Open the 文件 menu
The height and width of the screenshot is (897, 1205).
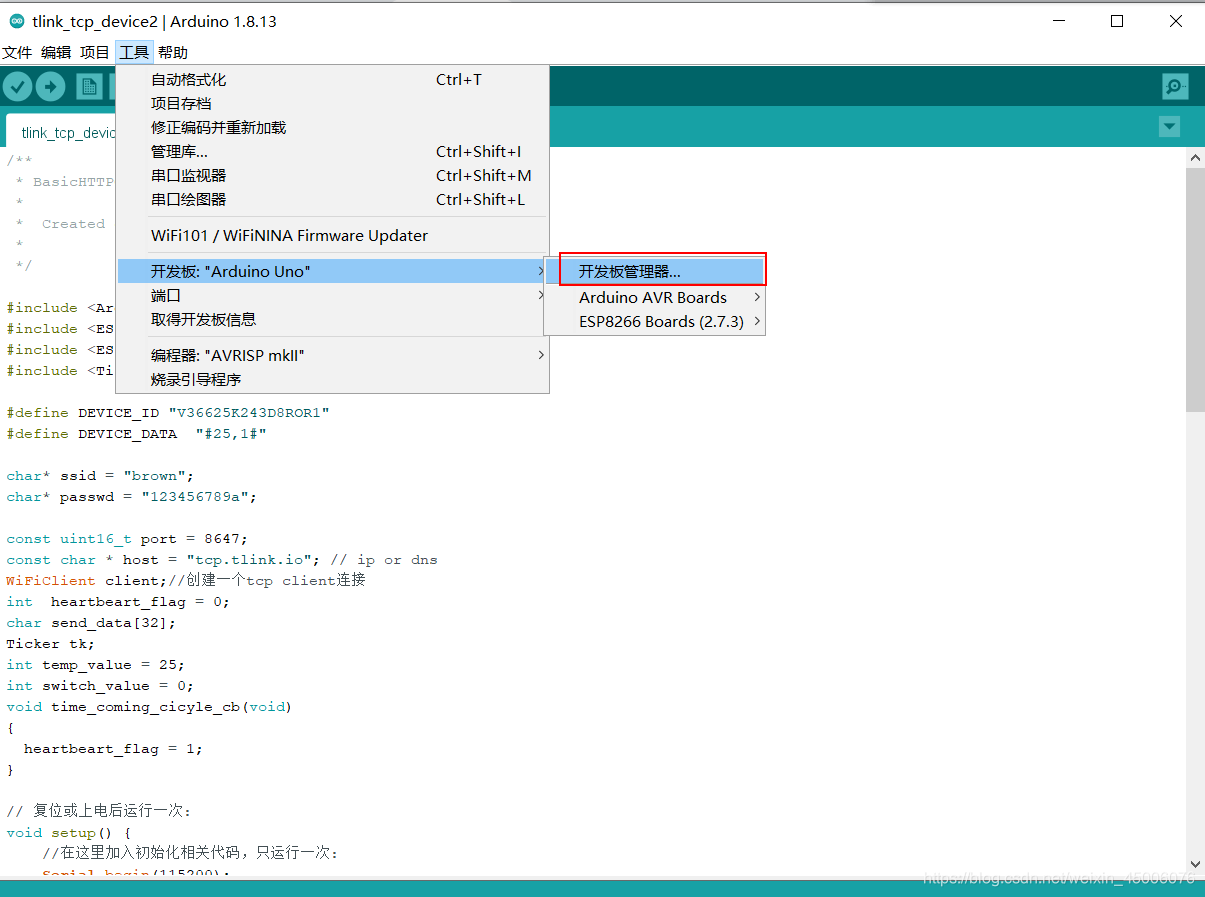pyautogui.click(x=17, y=52)
